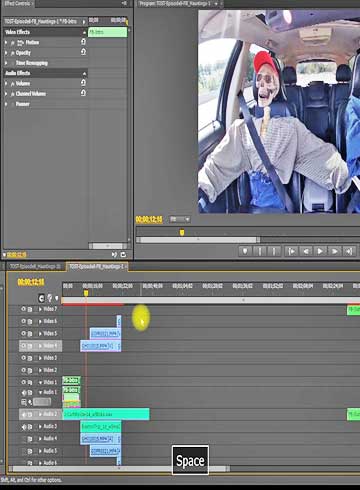The width and height of the screenshot is (360, 490).
Task: Collapse the Video Effects section
Action: tap(84, 32)
